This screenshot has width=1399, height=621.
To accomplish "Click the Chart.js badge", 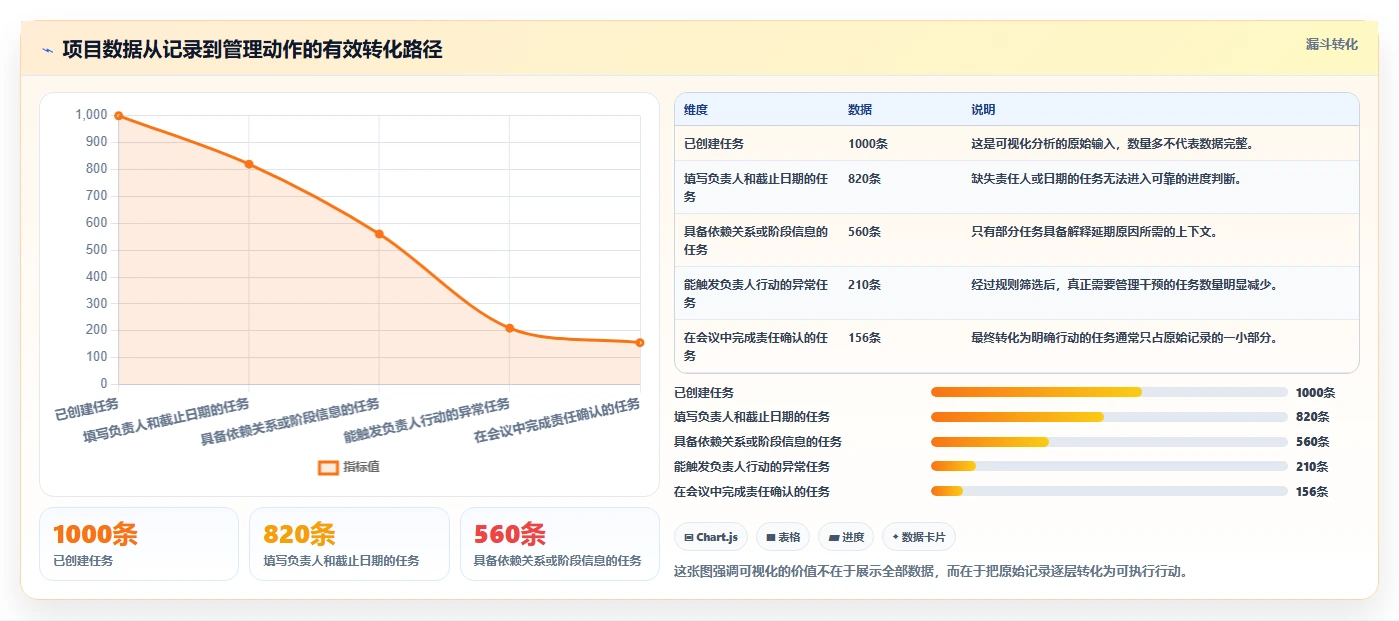I will coord(711,537).
